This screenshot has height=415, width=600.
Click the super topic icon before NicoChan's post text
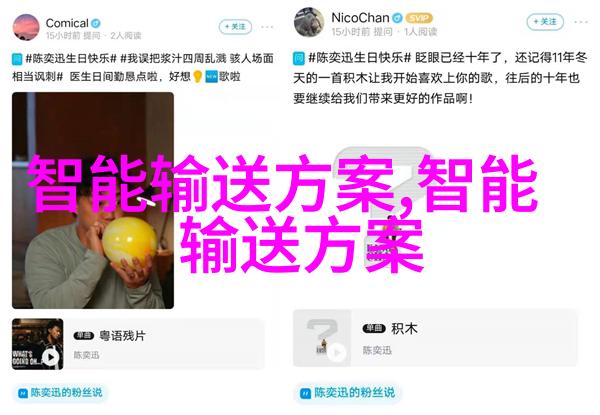pyautogui.click(x=299, y=59)
